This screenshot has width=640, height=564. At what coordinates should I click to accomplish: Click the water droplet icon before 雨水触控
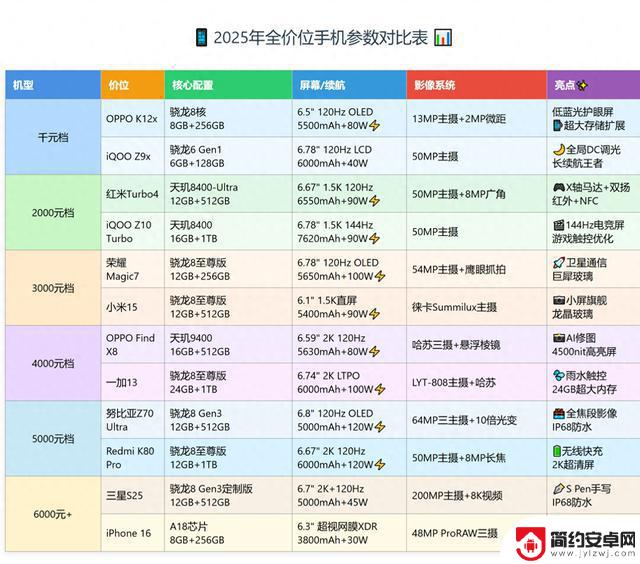pos(559,375)
